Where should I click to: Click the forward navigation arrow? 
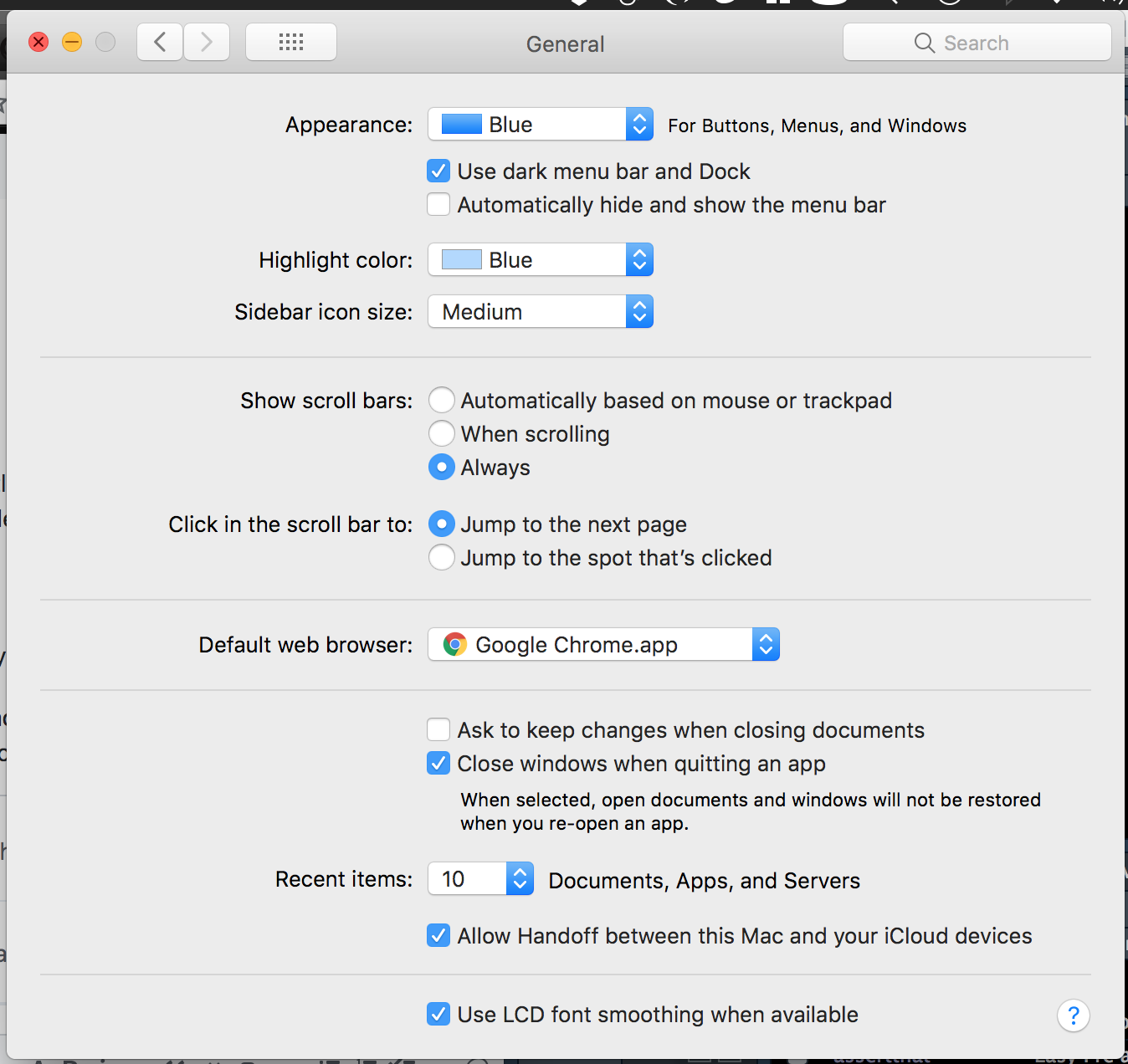coord(206,41)
